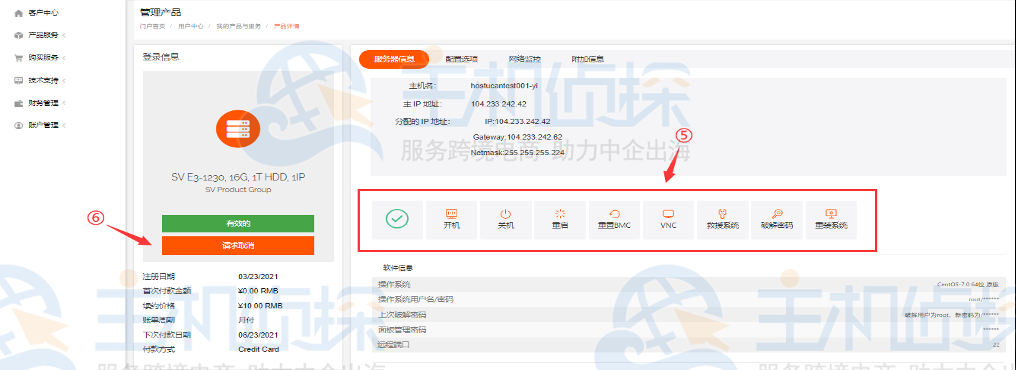Screen dimensions: 1016x370
Task: Click the hostname hostucantest001-yl
Action: click(x=504, y=86)
